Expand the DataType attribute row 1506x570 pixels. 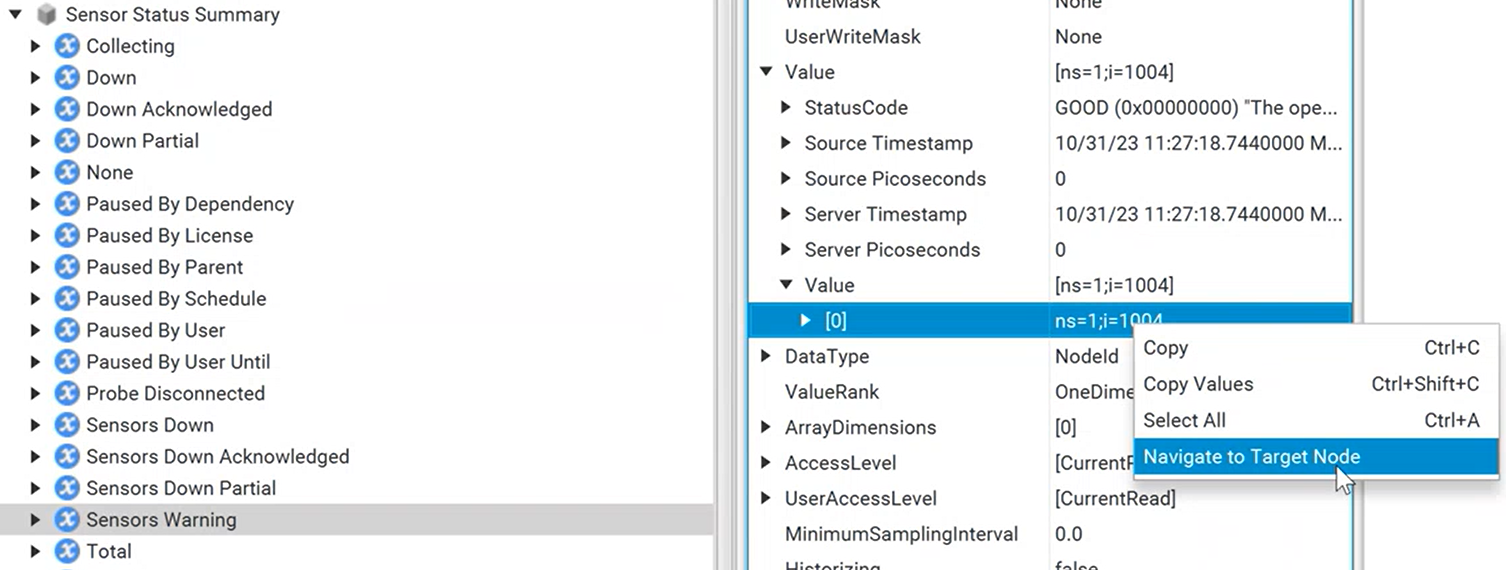click(766, 357)
